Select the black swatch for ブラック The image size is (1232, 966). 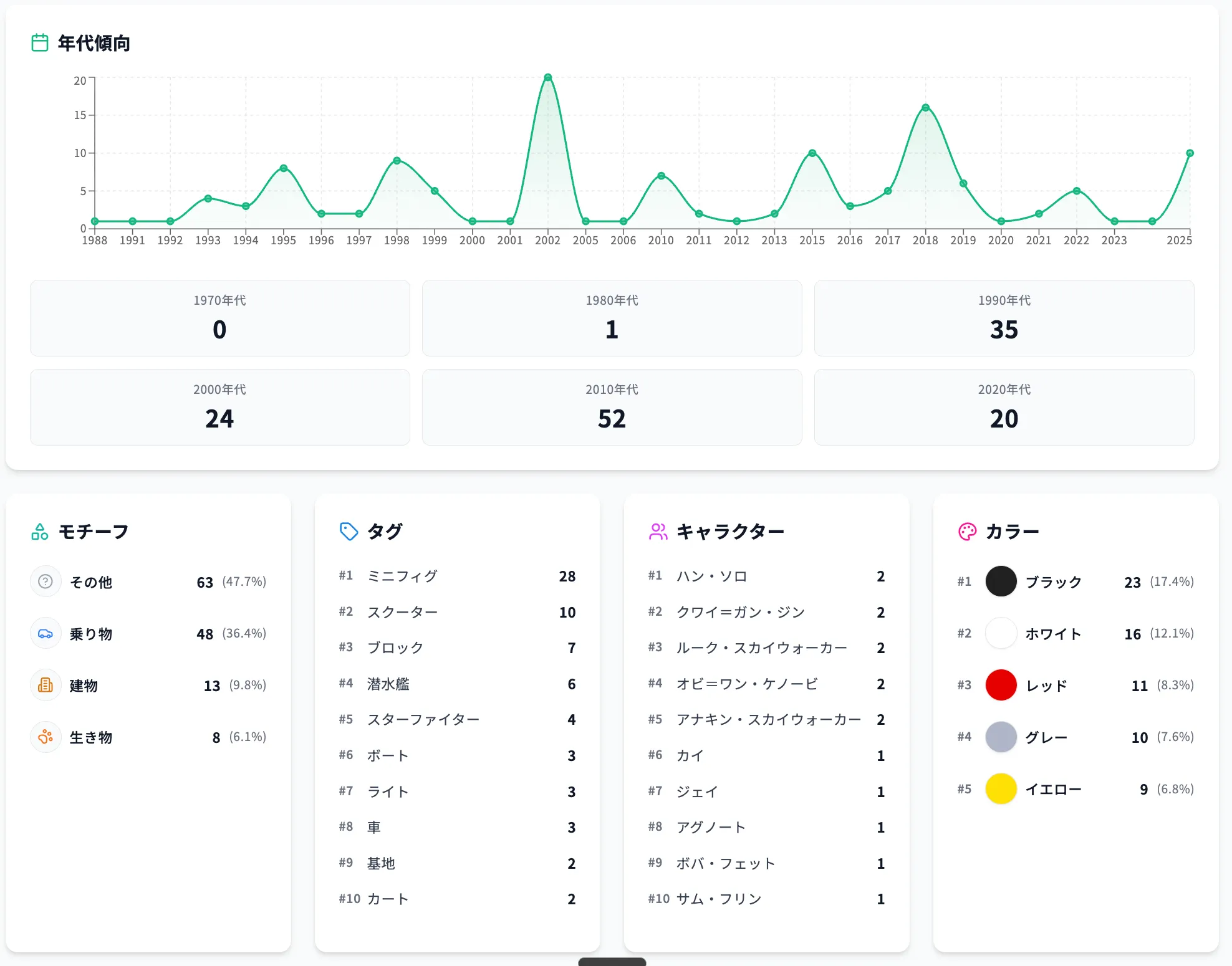1000,581
